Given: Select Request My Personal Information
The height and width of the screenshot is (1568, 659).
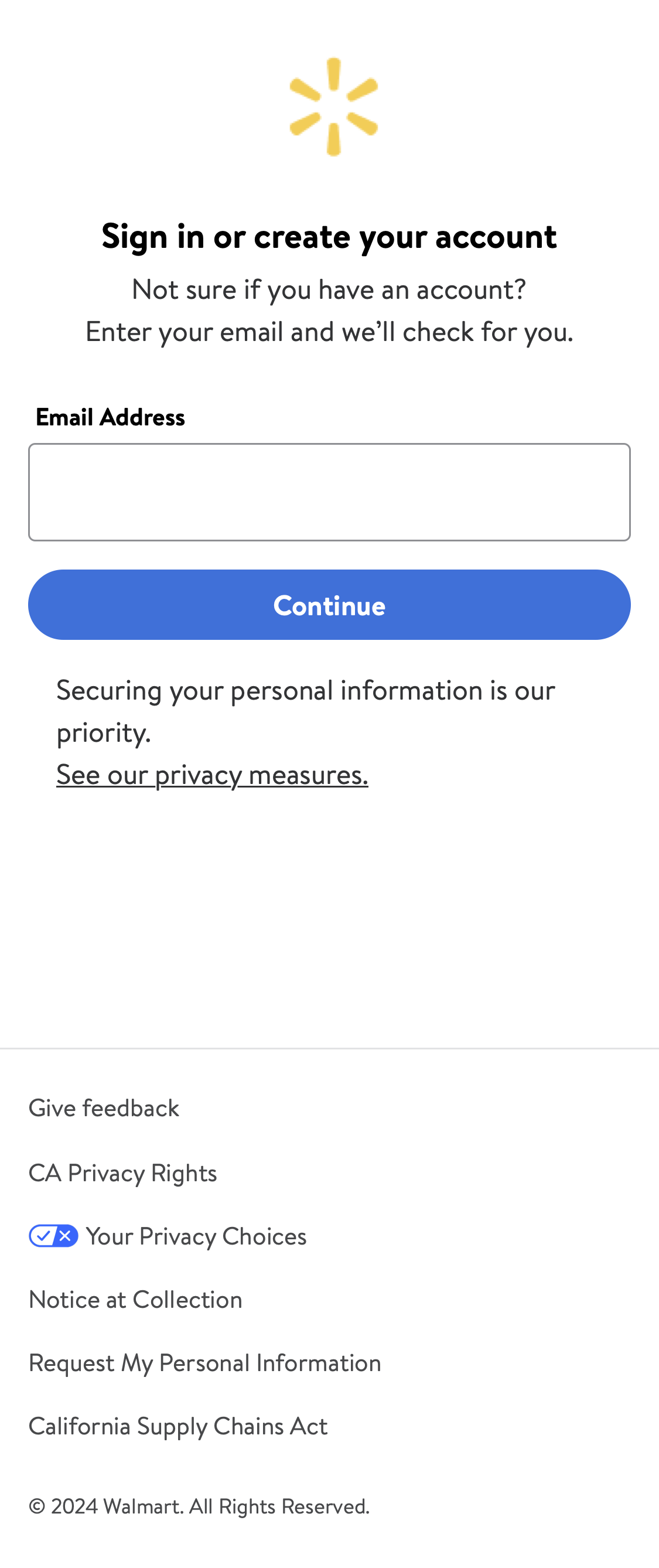Looking at the screenshot, I should click(204, 1364).
